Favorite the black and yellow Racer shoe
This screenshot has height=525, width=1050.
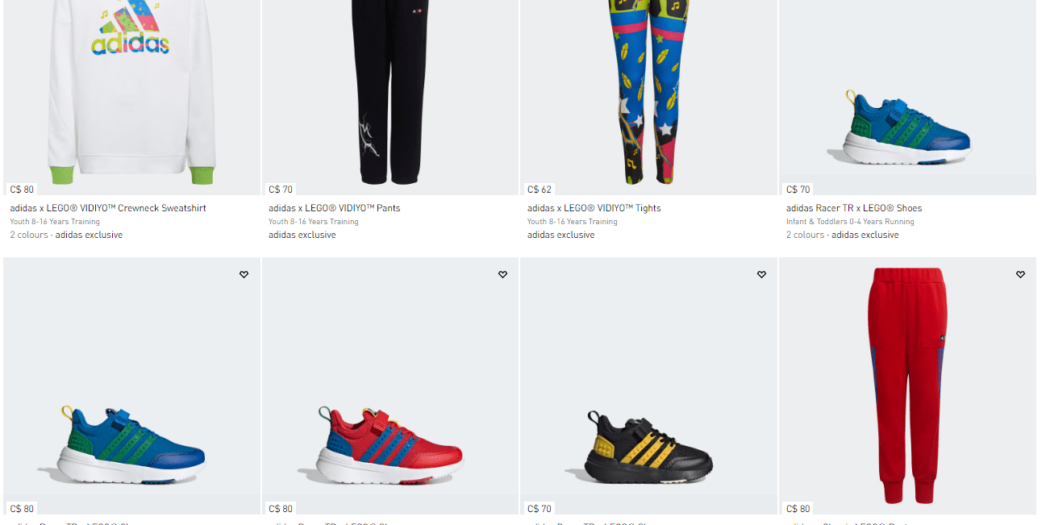tap(761, 275)
